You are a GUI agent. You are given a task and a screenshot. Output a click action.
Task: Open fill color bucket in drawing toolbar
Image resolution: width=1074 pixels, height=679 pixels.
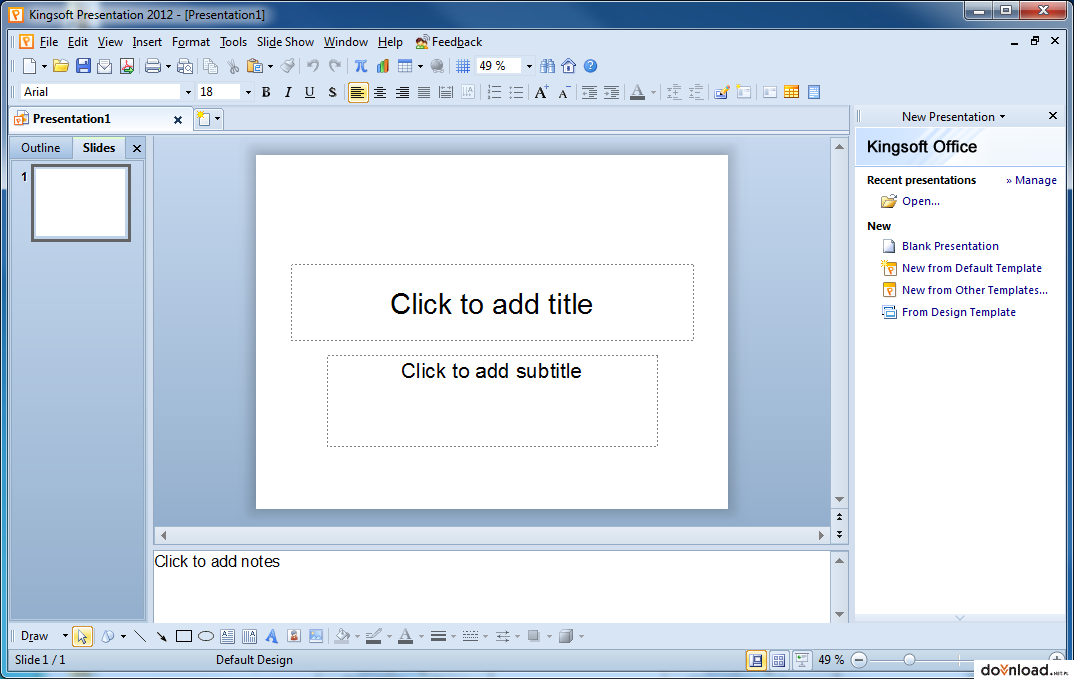342,636
